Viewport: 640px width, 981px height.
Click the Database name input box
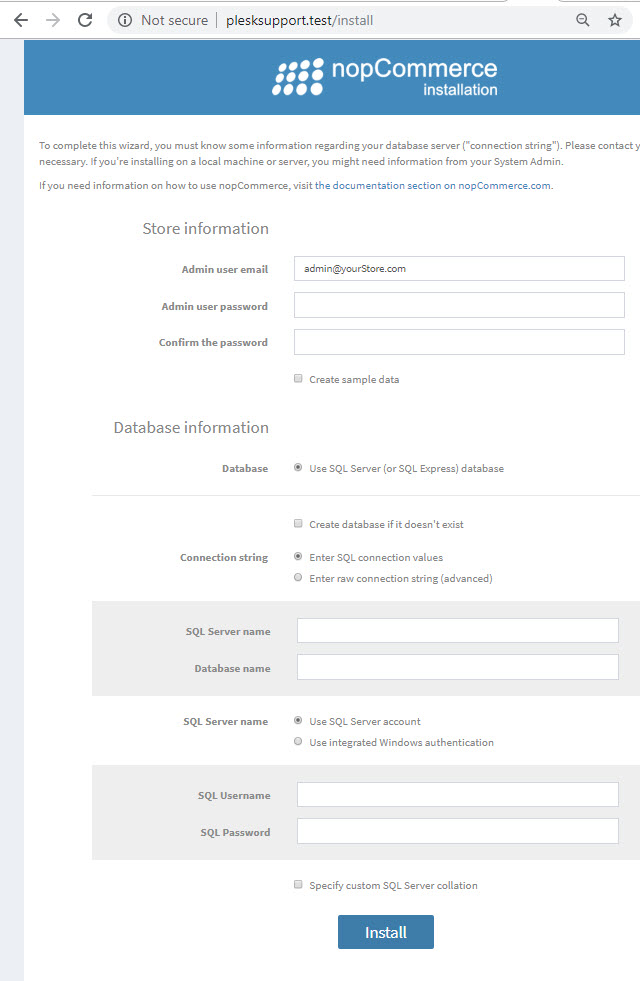(458, 668)
